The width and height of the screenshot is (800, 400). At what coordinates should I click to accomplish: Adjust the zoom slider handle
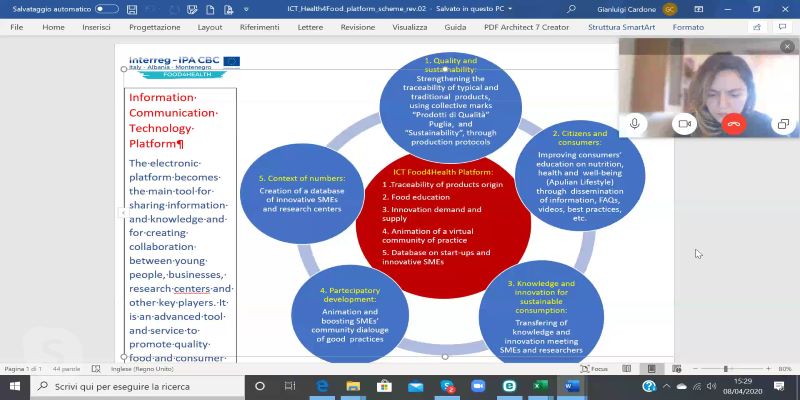click(x=726, y=369)
